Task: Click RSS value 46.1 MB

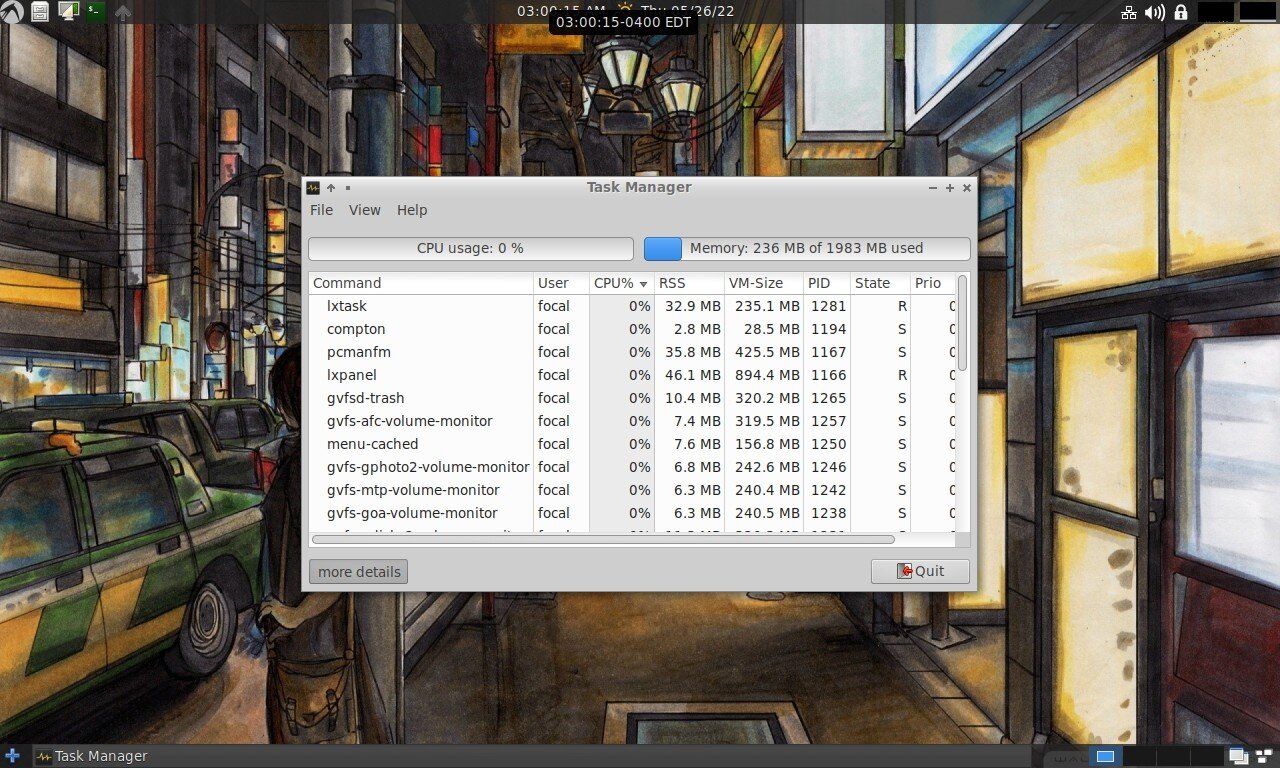Action: 693,375
